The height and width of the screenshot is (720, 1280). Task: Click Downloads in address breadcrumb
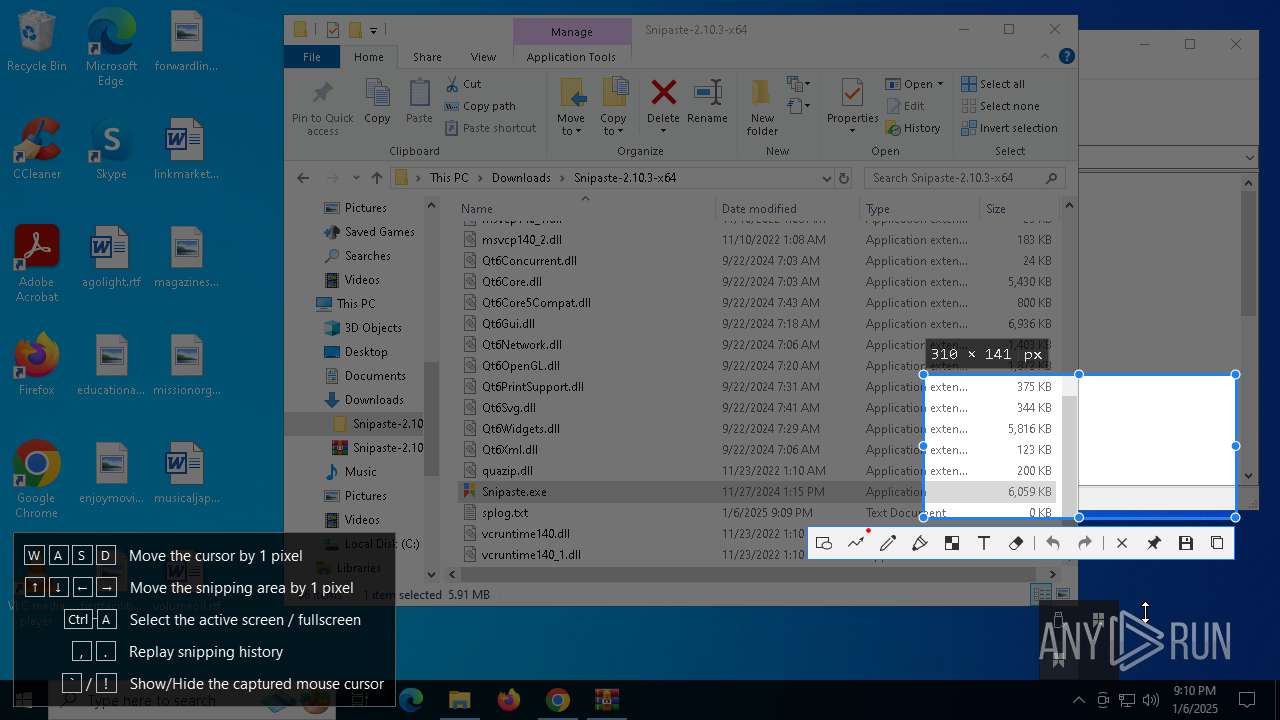click(x=521, y=178)
